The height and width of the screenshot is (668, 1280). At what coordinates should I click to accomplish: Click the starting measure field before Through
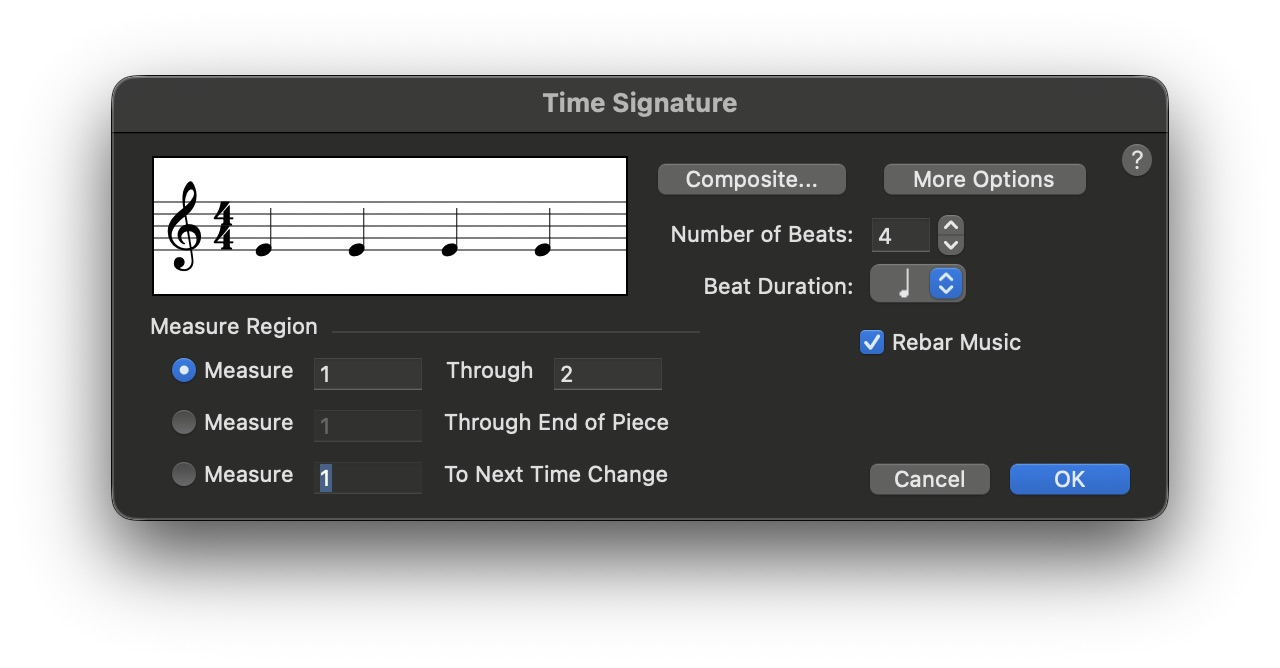click(x=367, y=374)
